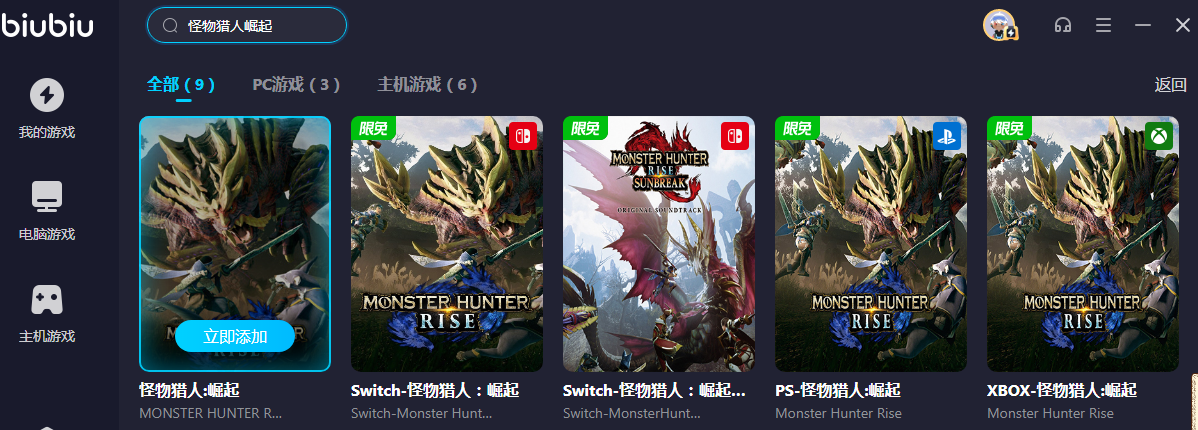Open PS-怪物猎人:崛起 title link
1198x430 pixels.
(838, 390)
